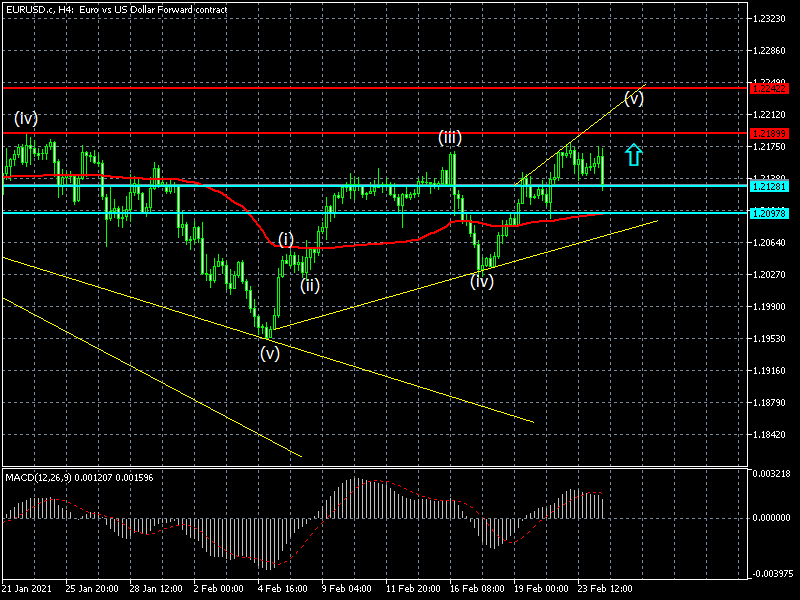Click the 1.19160 price scale value
The width and height of the screenshot is (800, 600).
click(769, 370)
